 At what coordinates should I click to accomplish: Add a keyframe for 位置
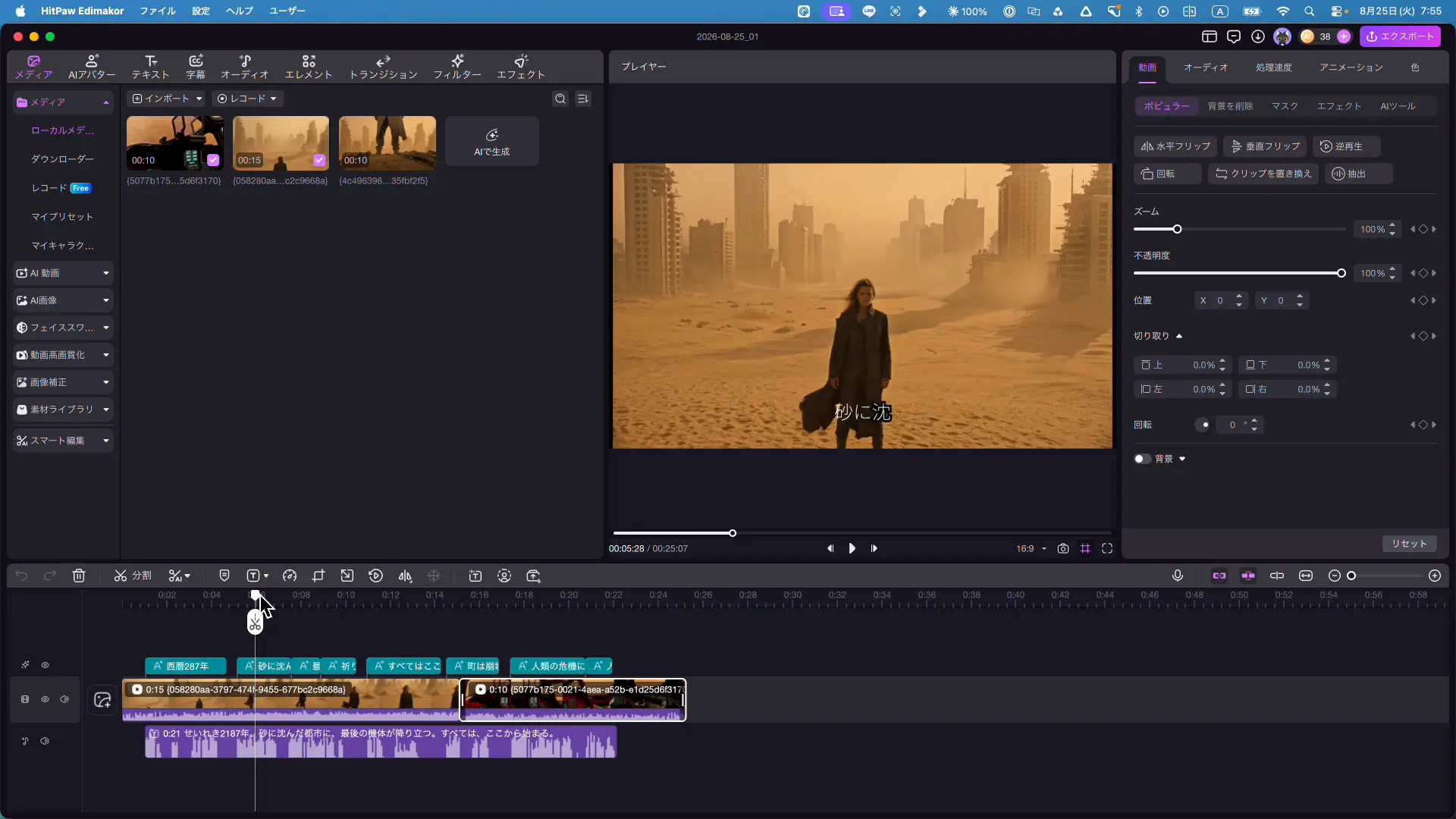click(1423, 300)
